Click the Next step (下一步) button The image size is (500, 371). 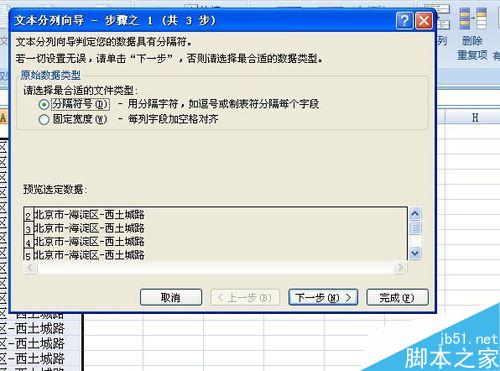click(x=323, y=297)
